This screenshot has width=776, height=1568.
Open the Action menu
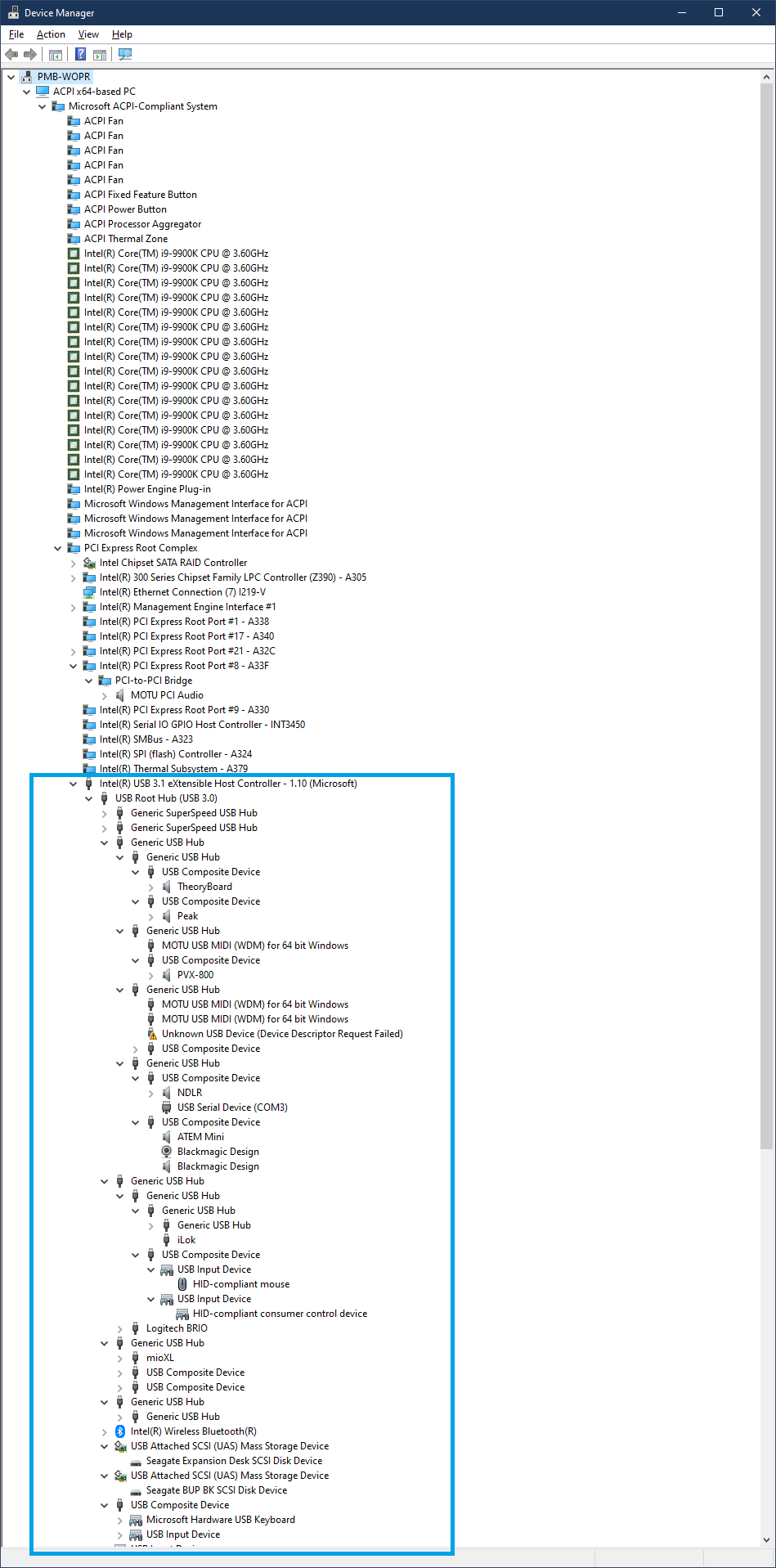(51, 34)
